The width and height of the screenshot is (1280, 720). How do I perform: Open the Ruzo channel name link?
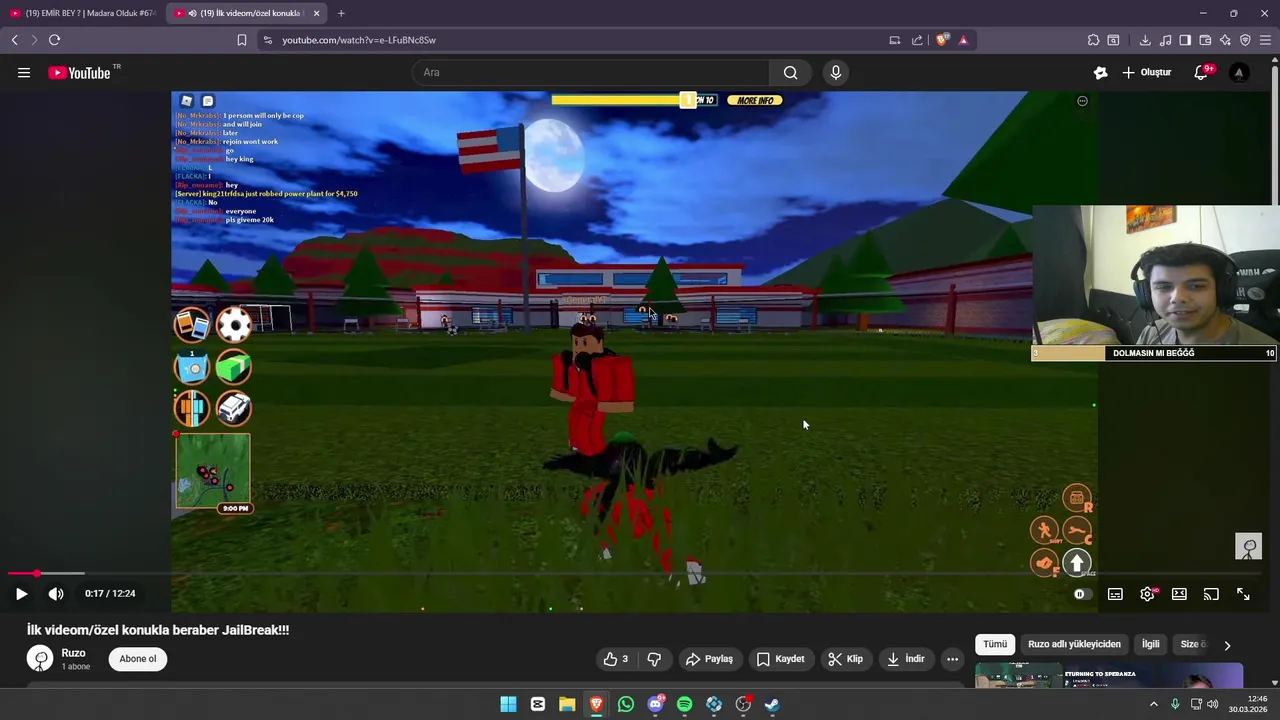(x=73, y=653)
